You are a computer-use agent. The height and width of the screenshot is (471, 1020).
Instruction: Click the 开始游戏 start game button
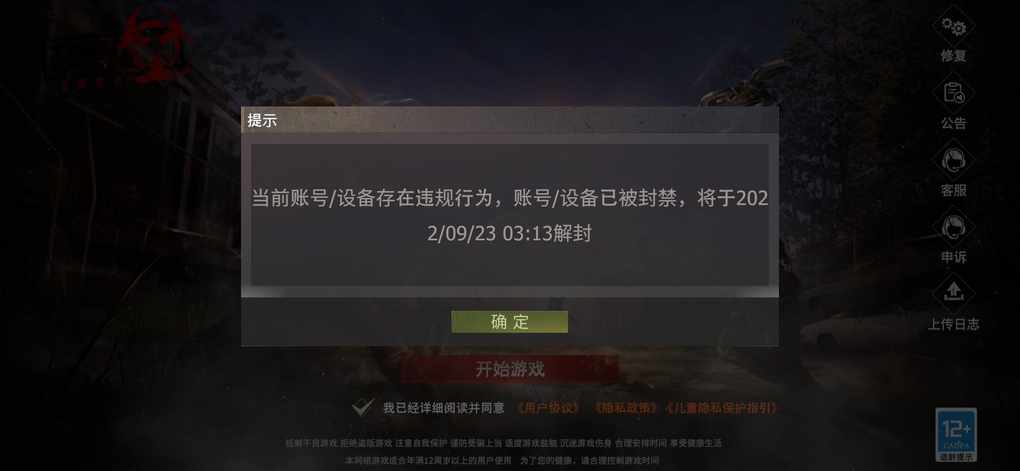tap(510, 370)
